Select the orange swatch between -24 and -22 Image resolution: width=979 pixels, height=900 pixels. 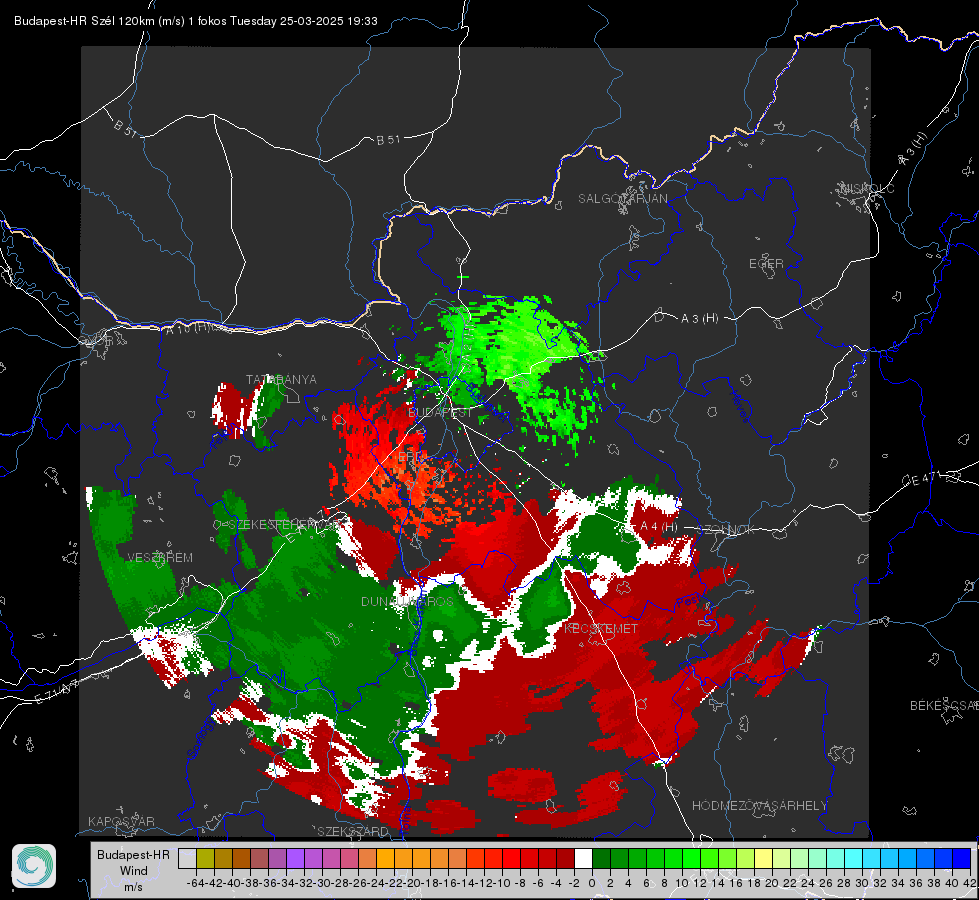385,858
